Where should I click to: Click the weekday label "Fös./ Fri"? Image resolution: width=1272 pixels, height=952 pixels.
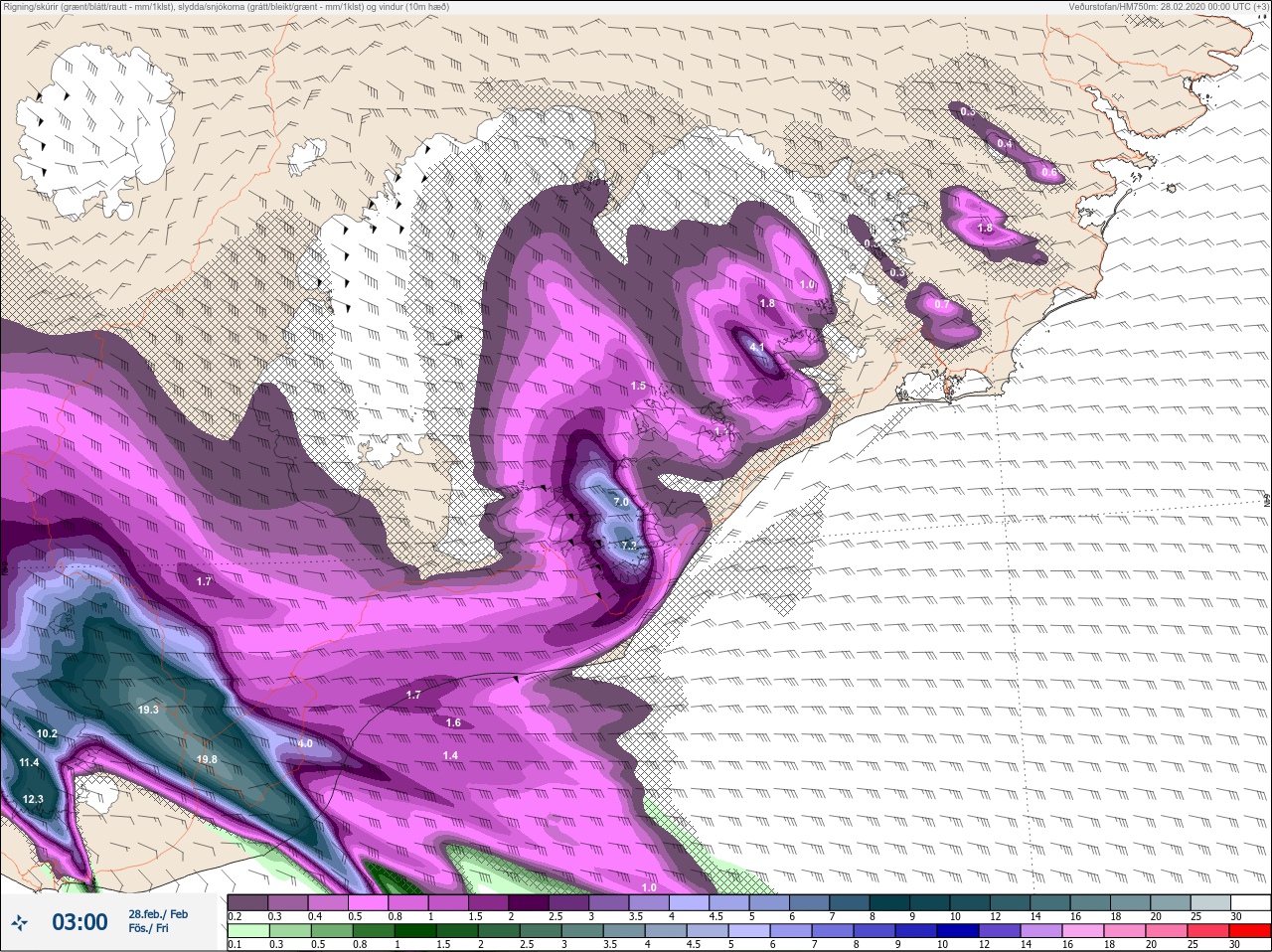pyautogui.click(x=149, y=928)
